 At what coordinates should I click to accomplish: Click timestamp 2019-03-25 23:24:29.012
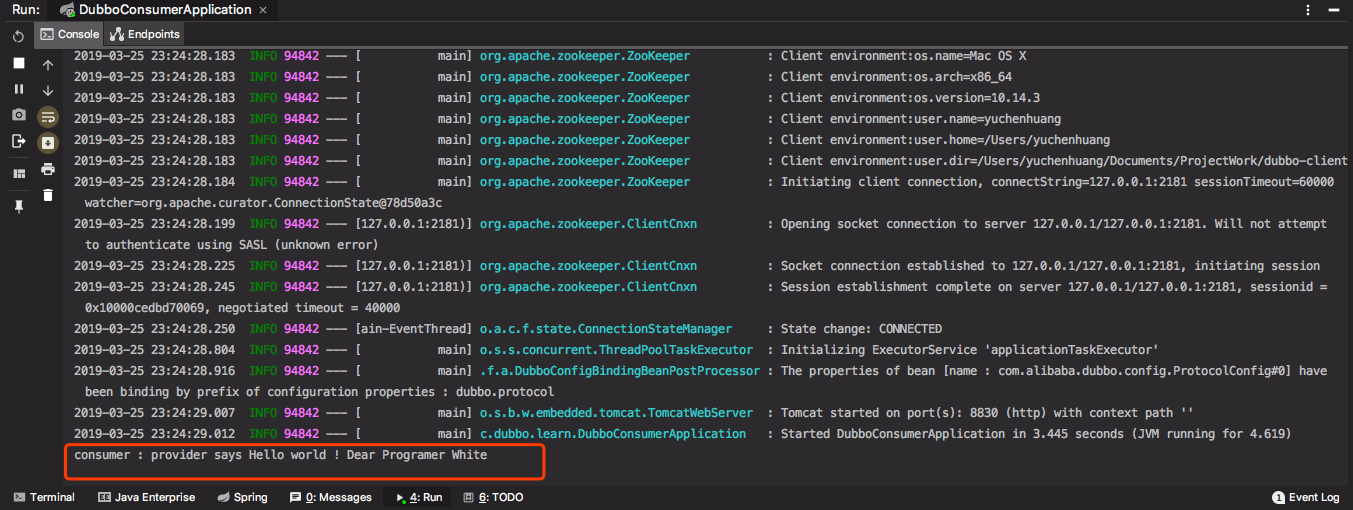pos(154,434)
